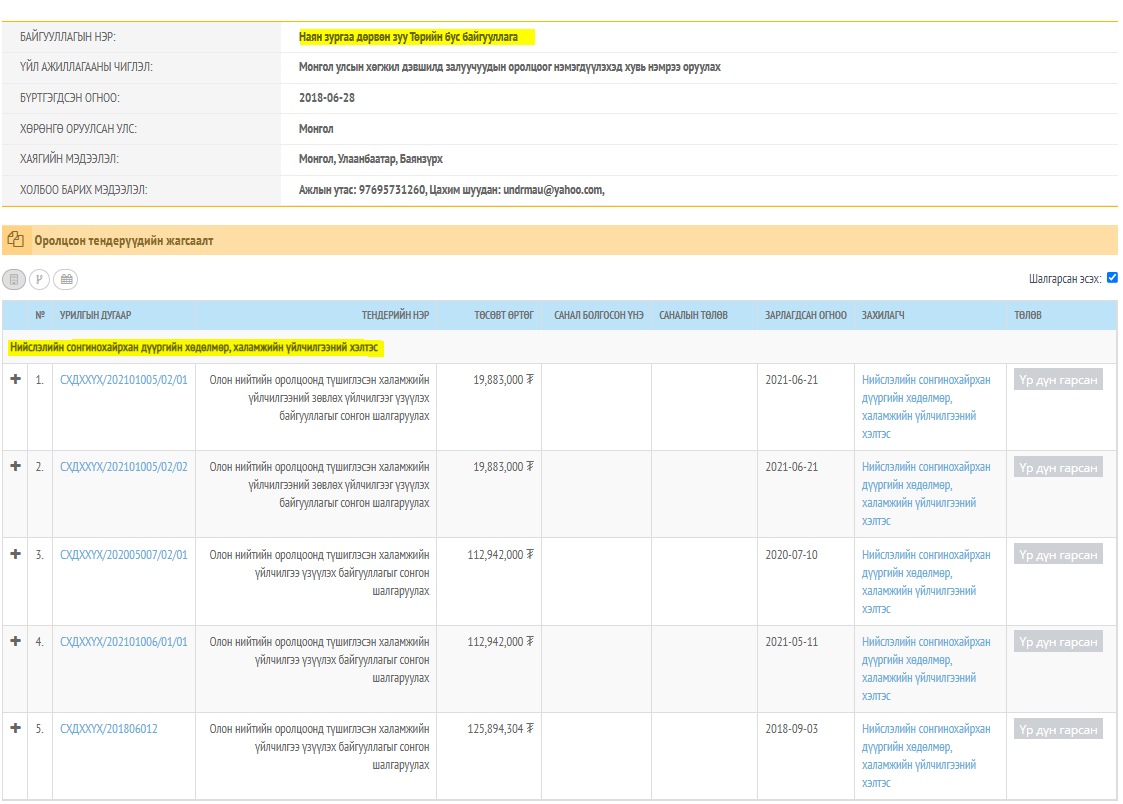Open tender СХДХХҮХ/202101005/02/02 link
This screenshot has width=1123, height=804.
[x=123, y=467]
